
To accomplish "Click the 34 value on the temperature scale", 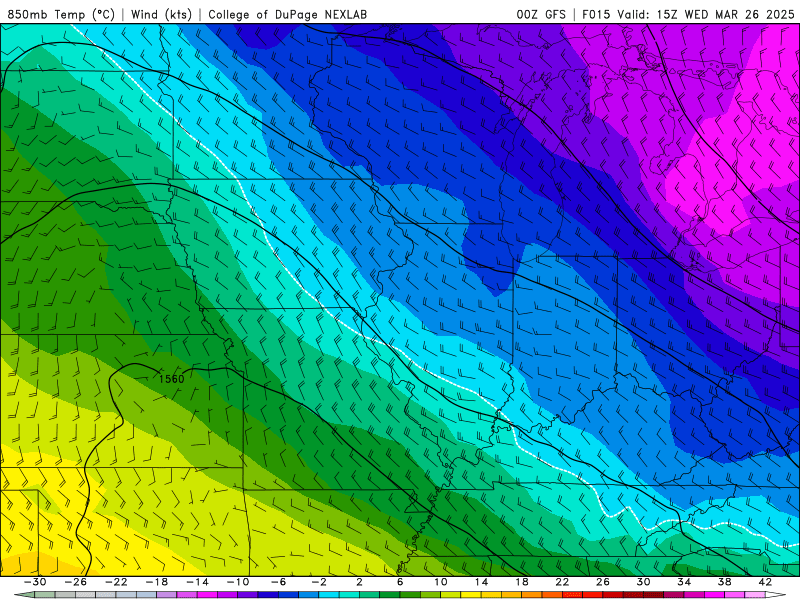I will [684, 582].
